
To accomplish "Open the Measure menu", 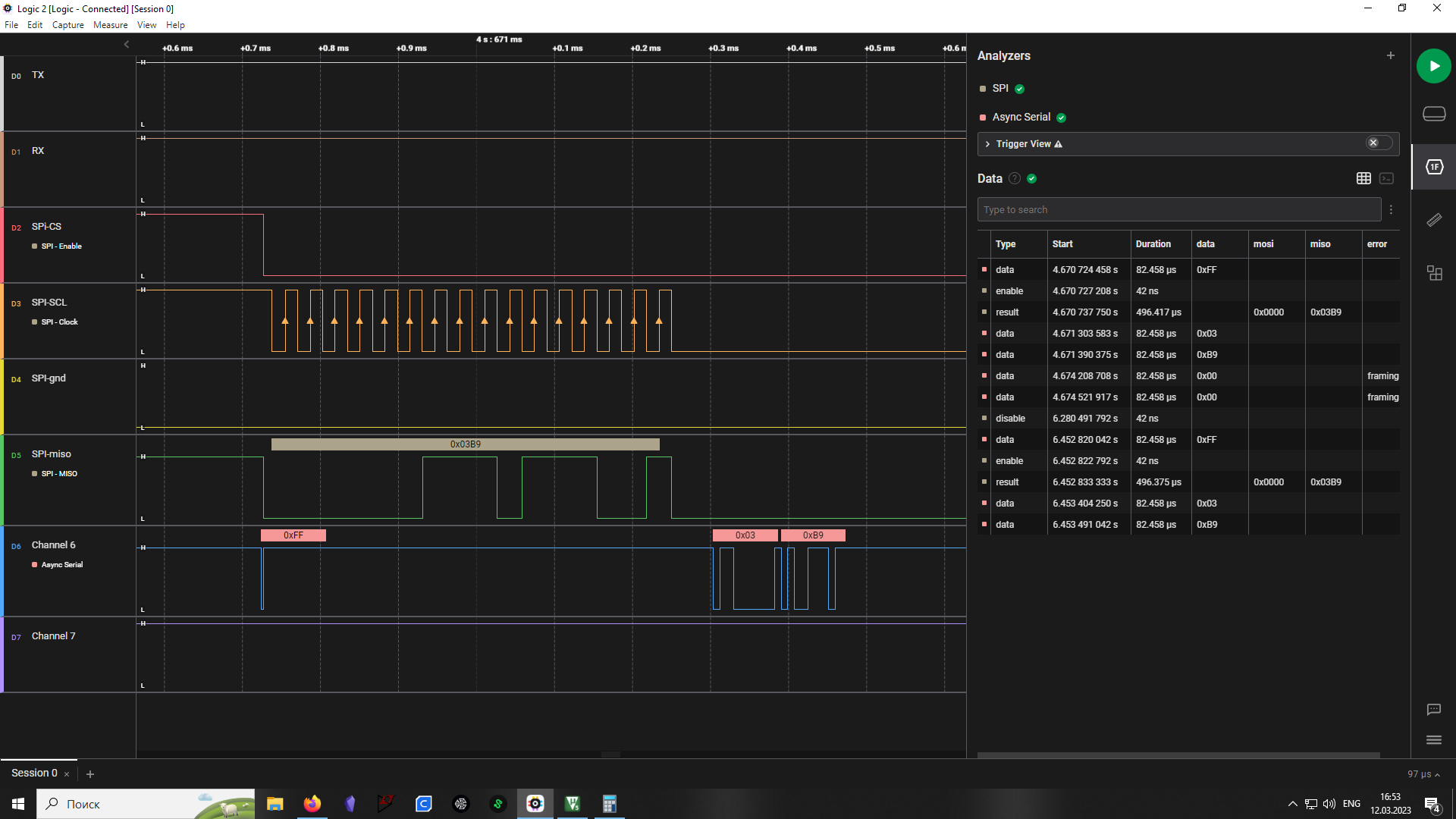I will 110,25.
